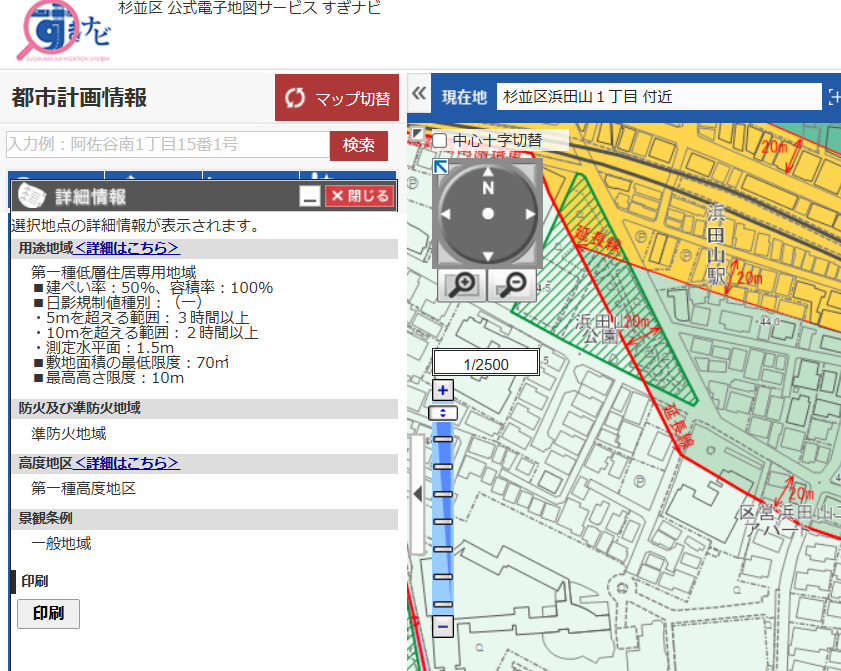The width and height of the screenshot is (841, 671).
Task: Collapse sidebar with double chevron
Action: [420, 96]
